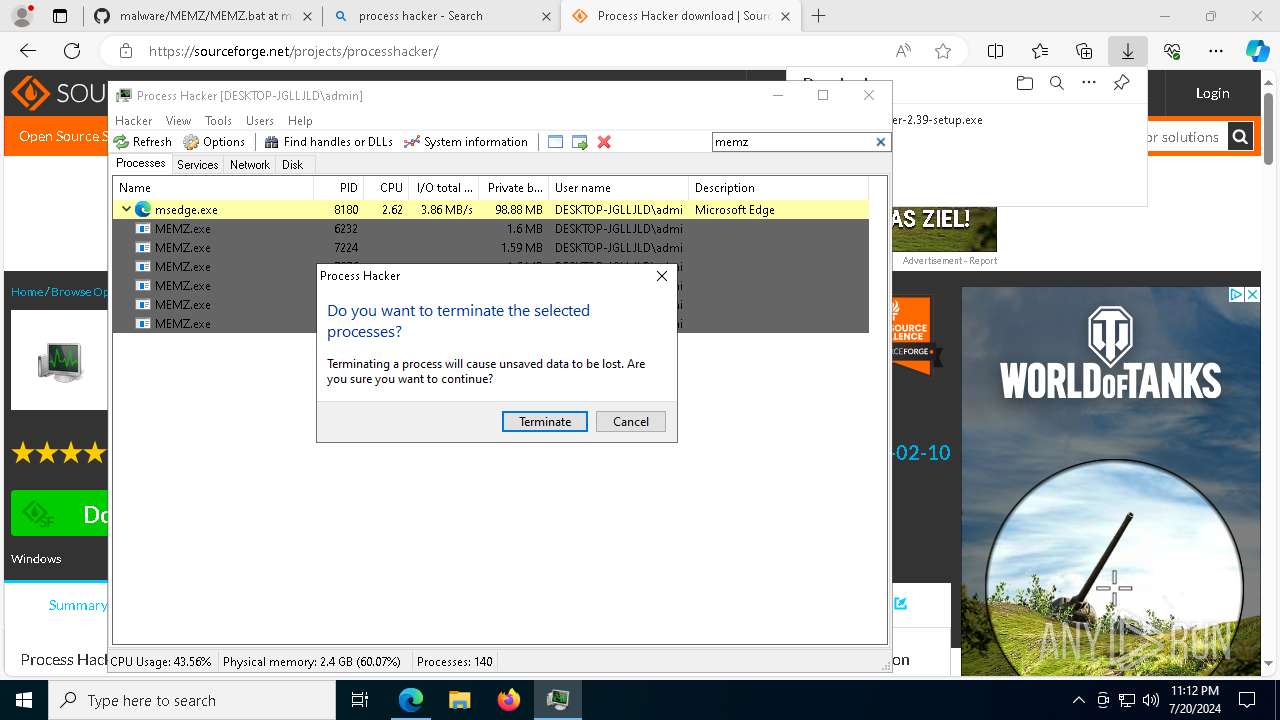The height and width of the screenshot is (720, 1280).
Task: Open more options in Downloads panel
Action: [x=1089, y=83]
